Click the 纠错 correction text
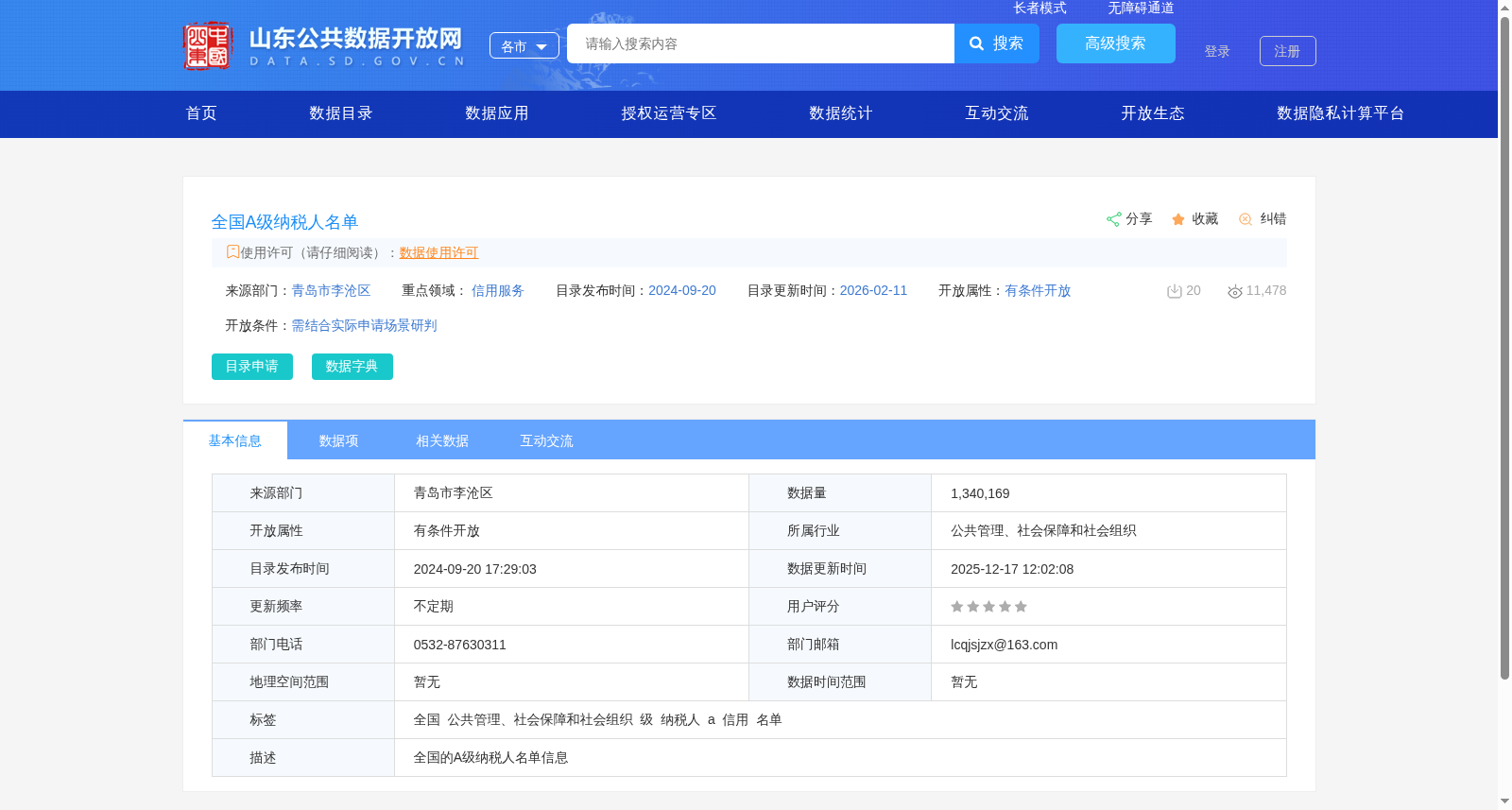Viewport: 1512px width, 810px height. (x=1273, y=219)
